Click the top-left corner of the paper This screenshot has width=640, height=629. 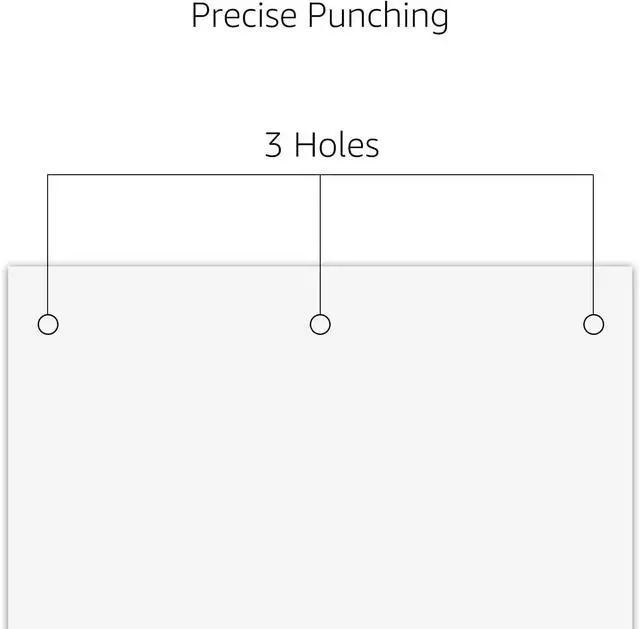coord(9,267)
